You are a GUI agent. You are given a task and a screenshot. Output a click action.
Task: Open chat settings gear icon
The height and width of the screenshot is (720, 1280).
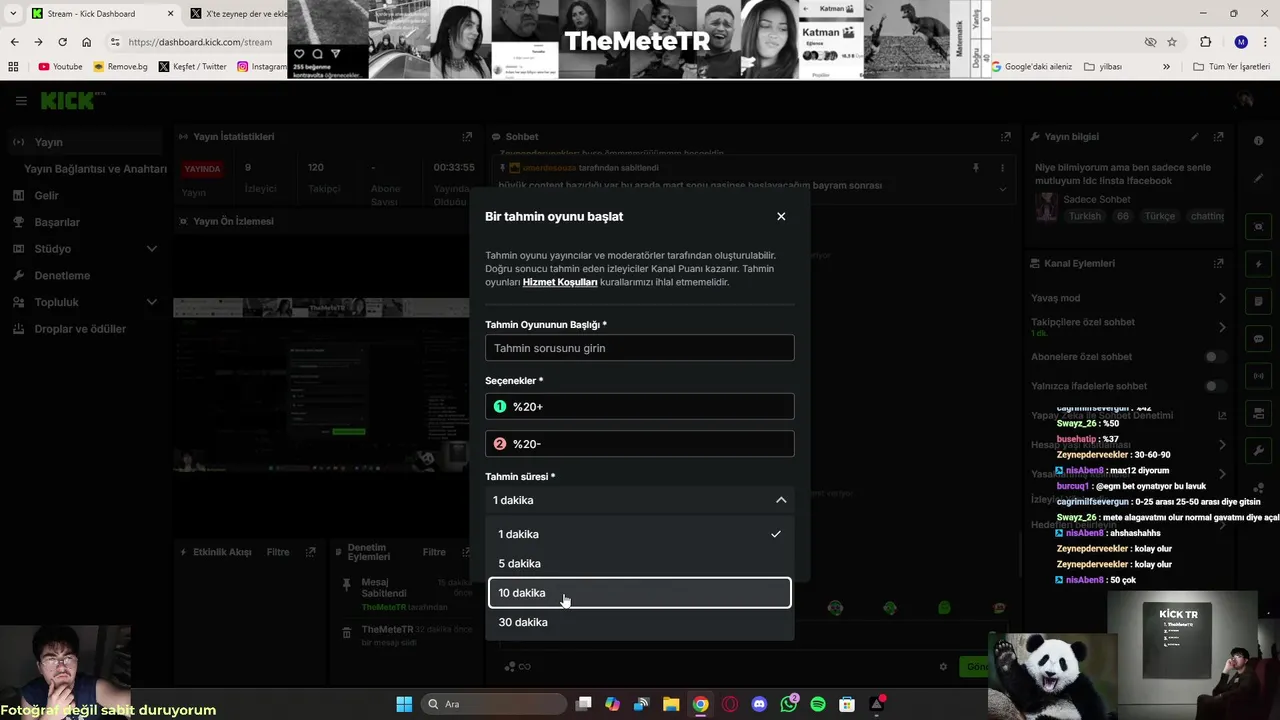[x=943, y=667]
